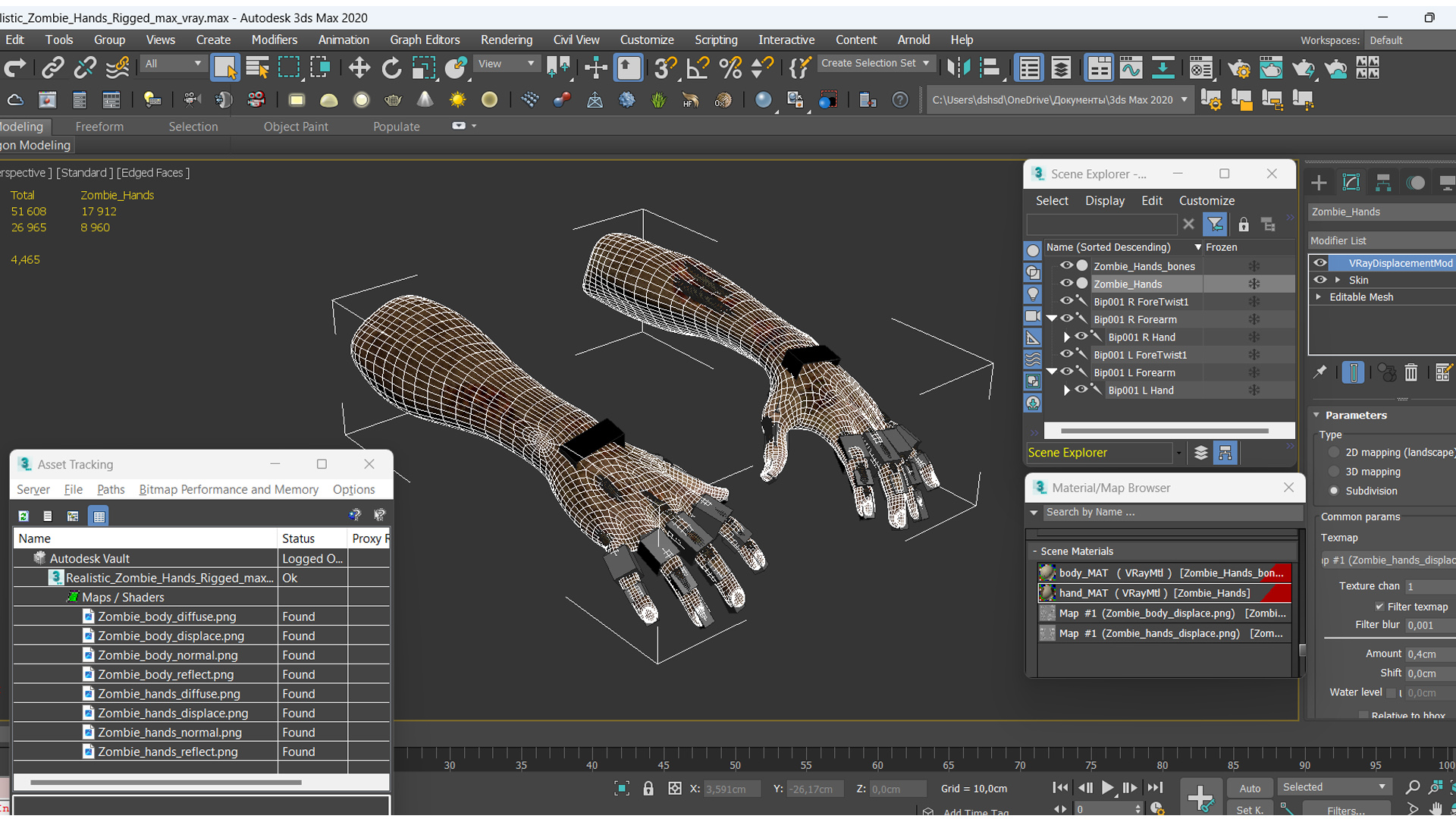The width and height of the screenshot is (1456, 819).
Task: Expand the Bip001 L Hand node
Action: coord(1067,390)
